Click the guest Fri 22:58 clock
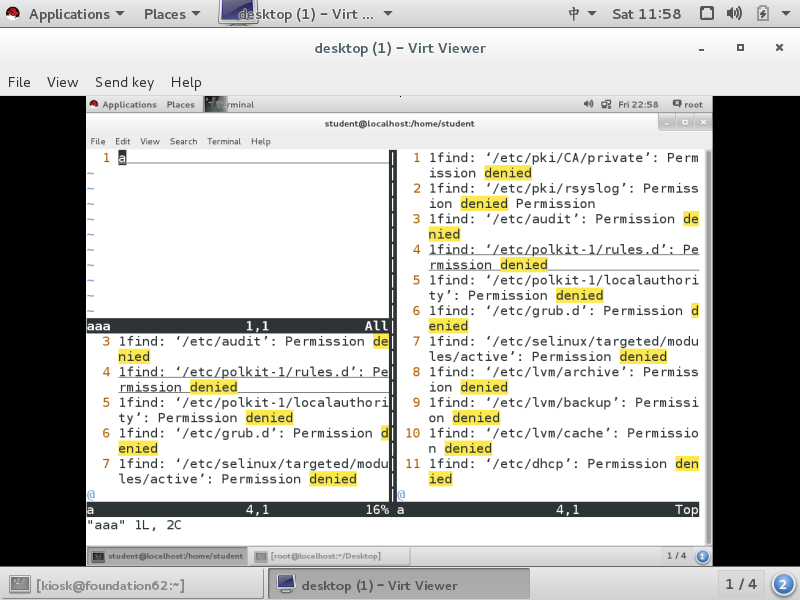Screen dimensions: 800x600 638,105
